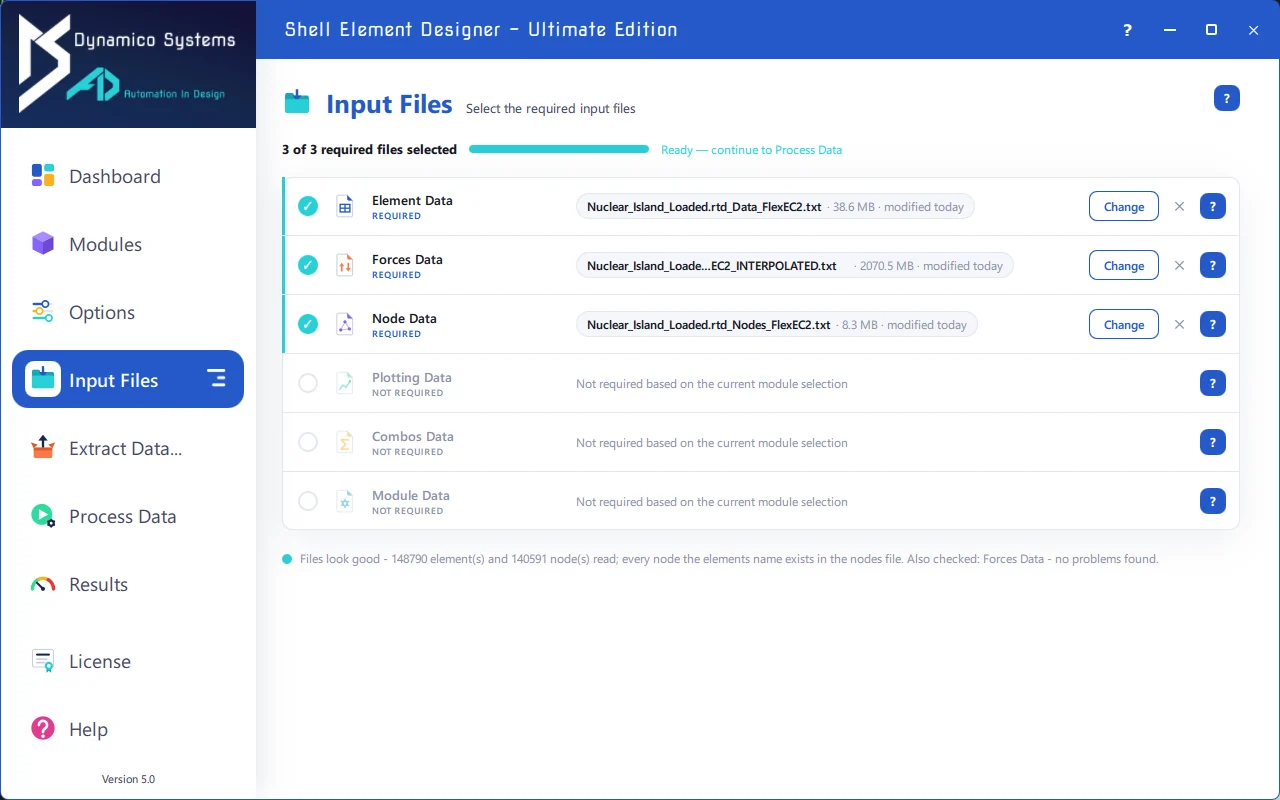1280x800 pixels.
Task: Open the License page
Action: pos(128,661)
